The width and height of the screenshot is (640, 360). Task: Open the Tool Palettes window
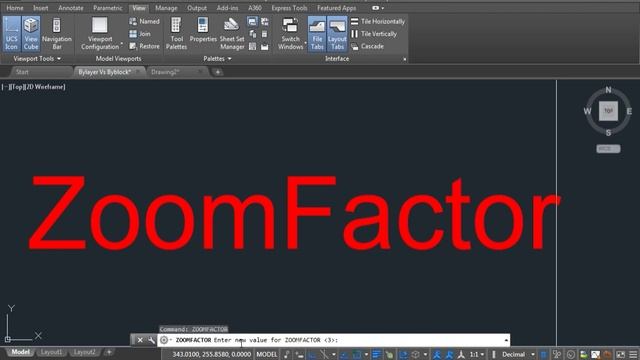(x=176, y=34)
